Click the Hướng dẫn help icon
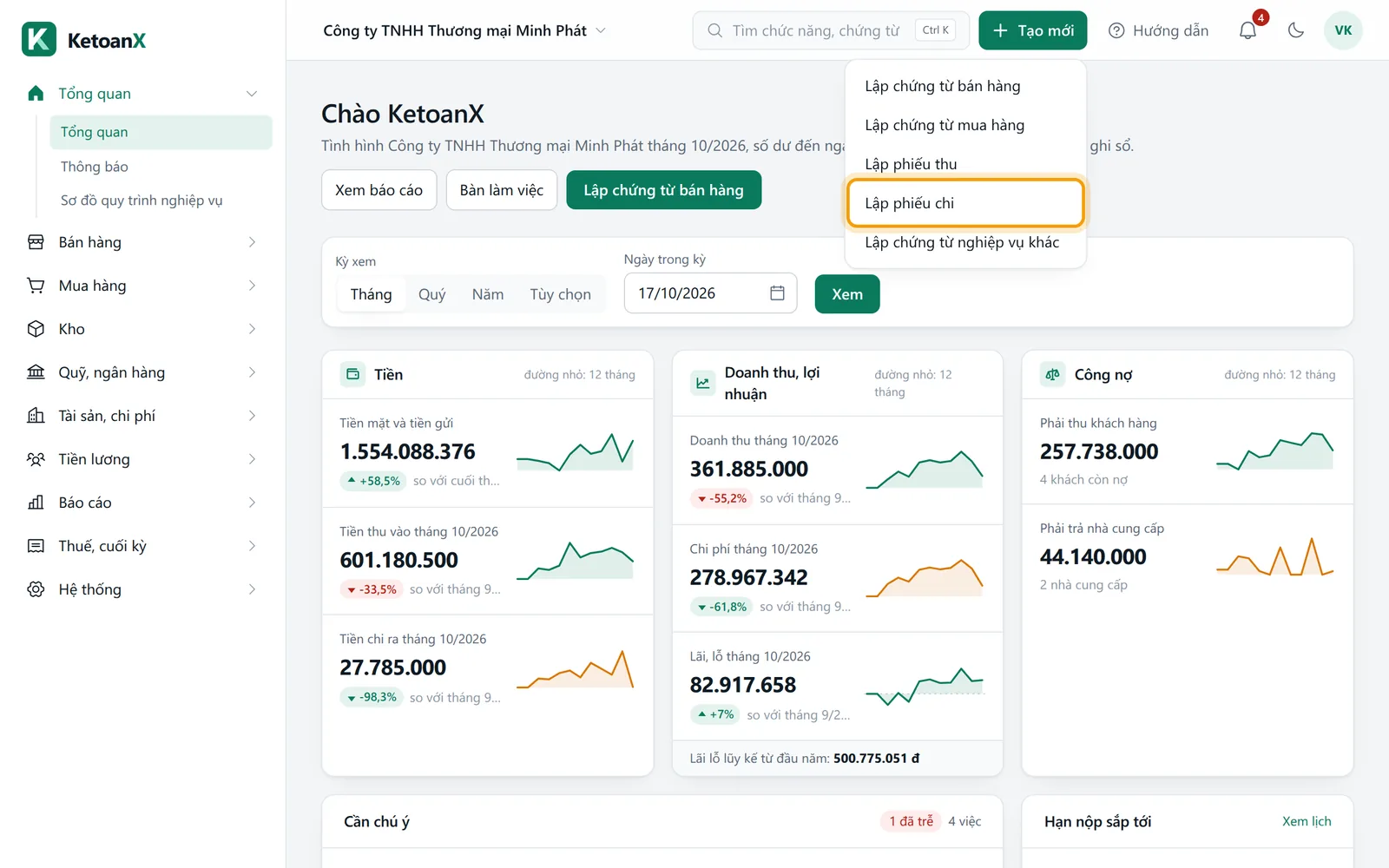Viewport: 1389px width, 868px height. coord(1116,30)
